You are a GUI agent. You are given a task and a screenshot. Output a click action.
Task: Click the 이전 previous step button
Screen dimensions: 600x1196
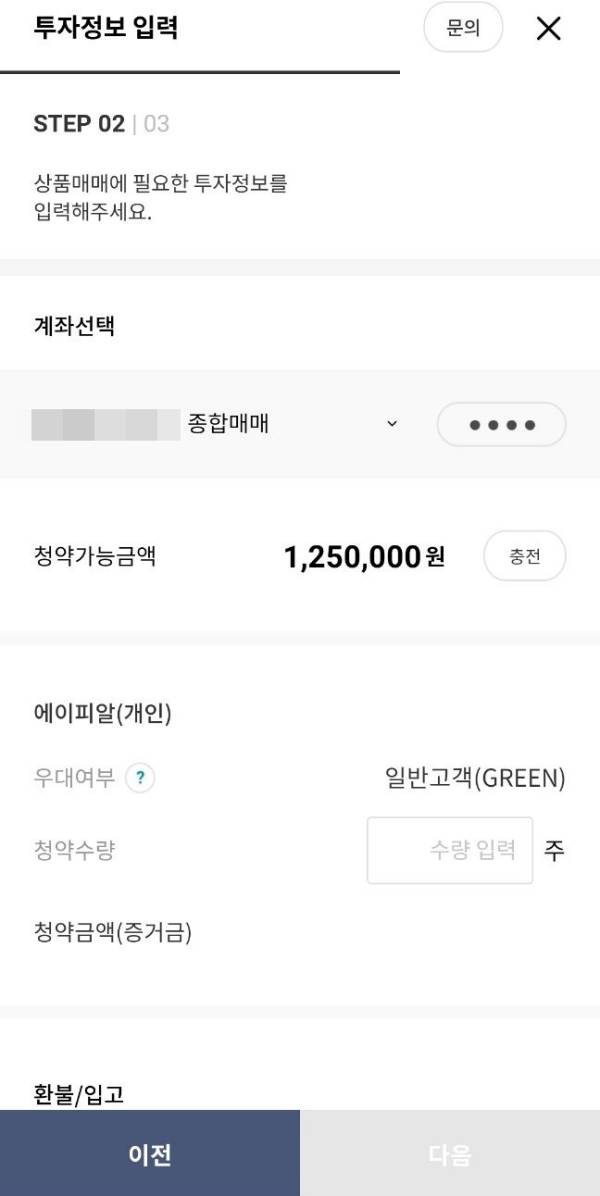(x=150, y=1154)
